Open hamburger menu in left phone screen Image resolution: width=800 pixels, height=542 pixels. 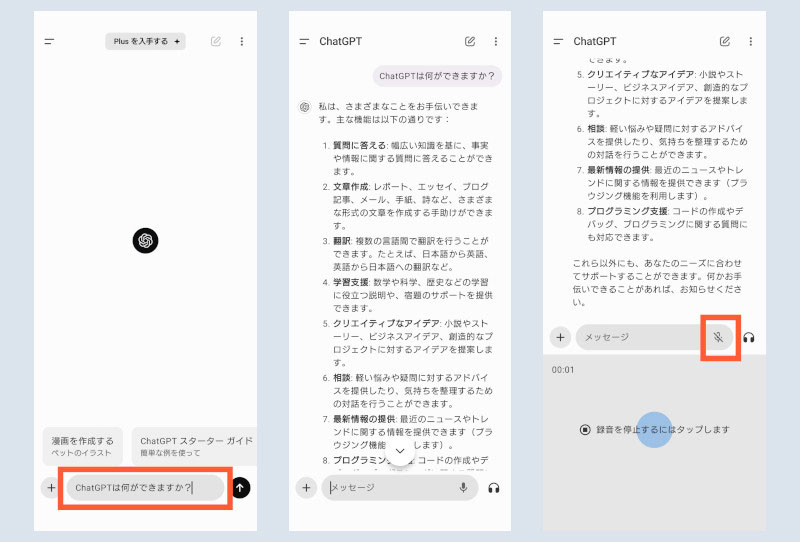49,41
